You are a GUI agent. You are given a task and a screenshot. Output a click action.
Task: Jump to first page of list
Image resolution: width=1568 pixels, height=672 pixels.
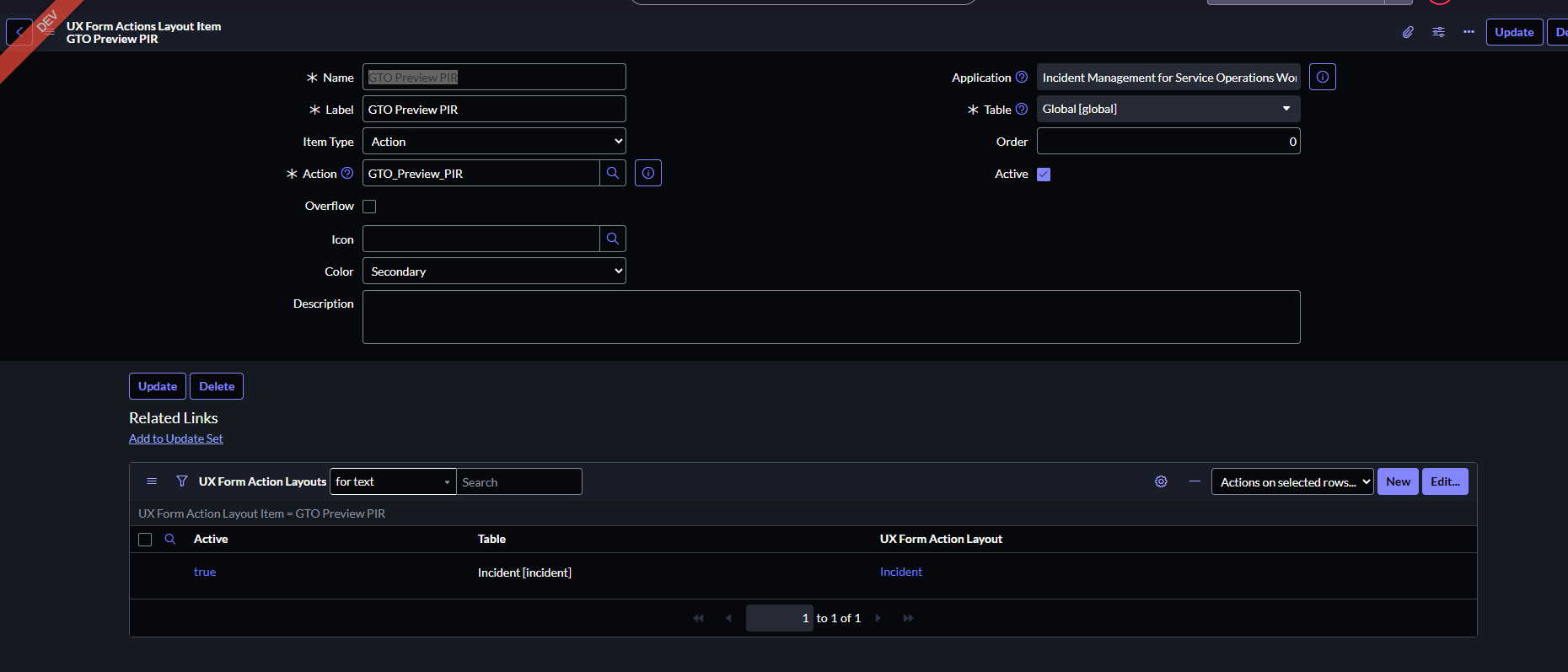(699, 618)
